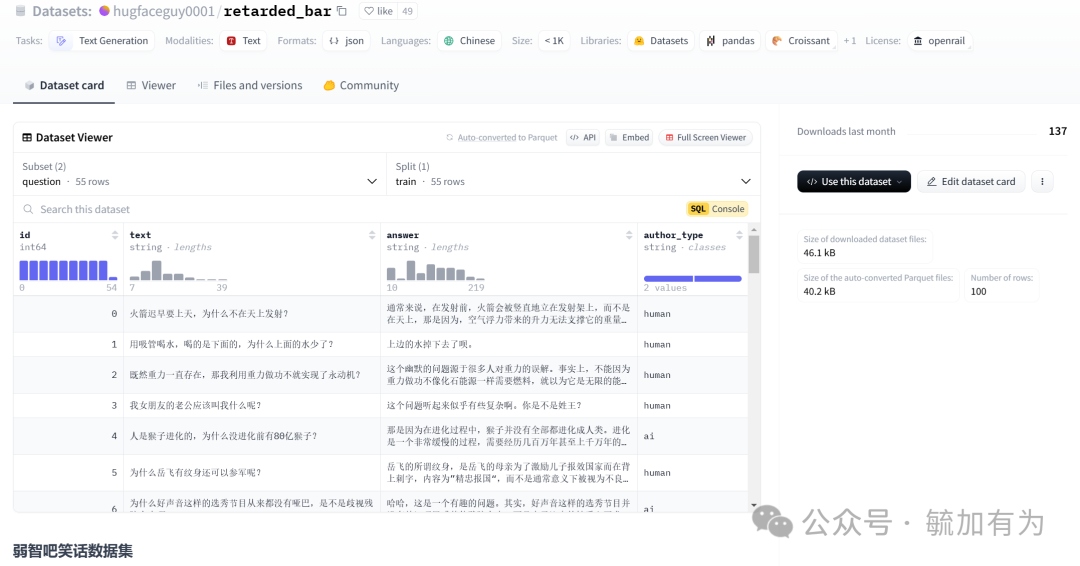This screenshot has height=566, width=1080.
Task: Click the text lengths histogram
Action: [x=178, y=270]
